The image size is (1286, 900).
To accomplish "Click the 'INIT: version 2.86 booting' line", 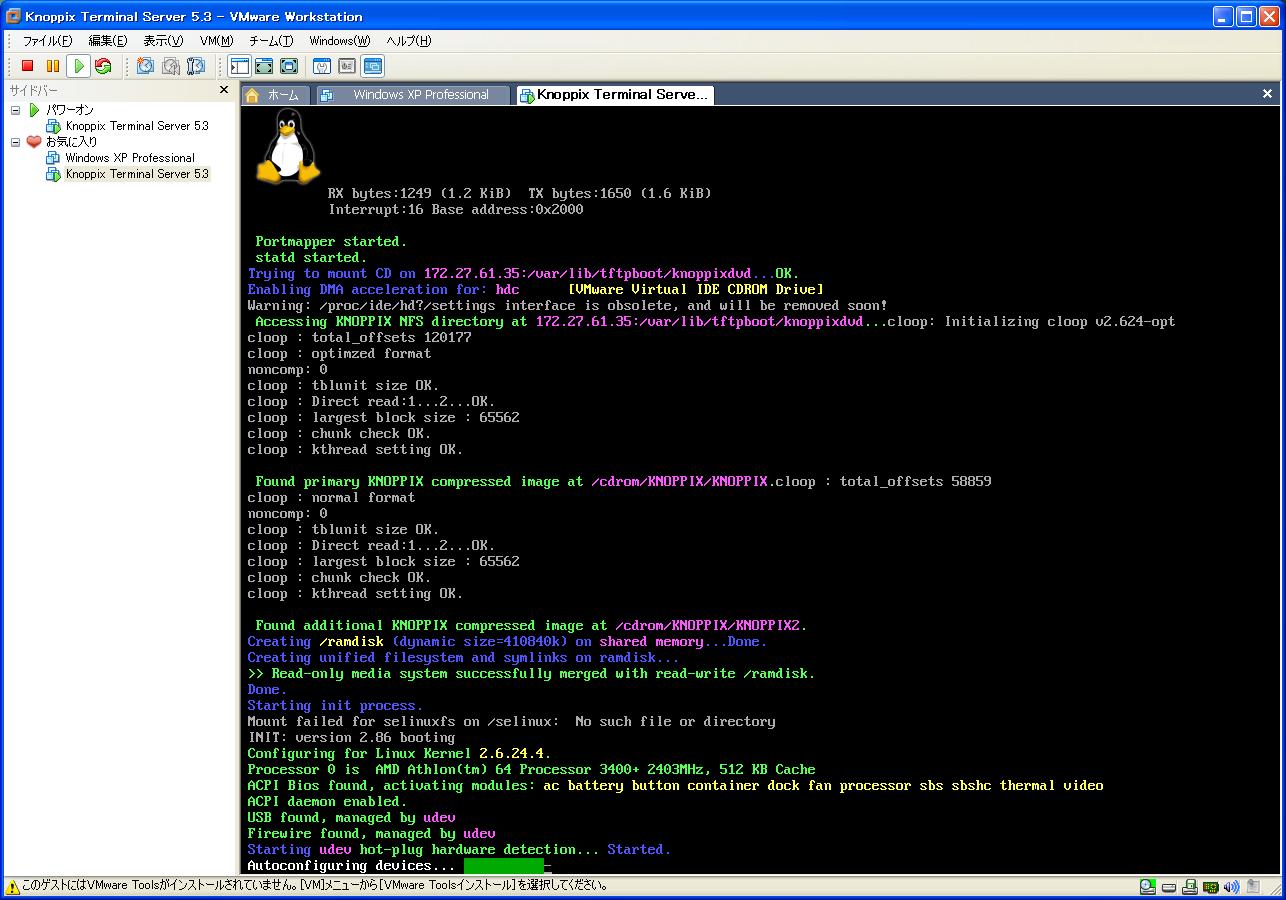I will pyautogui.click(x=351, y=738).
